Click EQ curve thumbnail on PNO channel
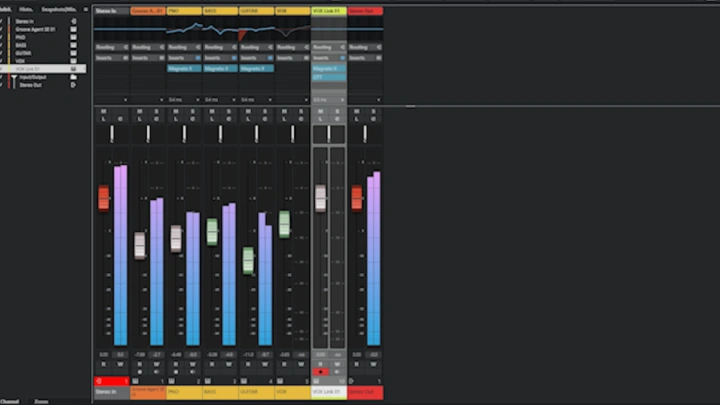 (184, 30)
